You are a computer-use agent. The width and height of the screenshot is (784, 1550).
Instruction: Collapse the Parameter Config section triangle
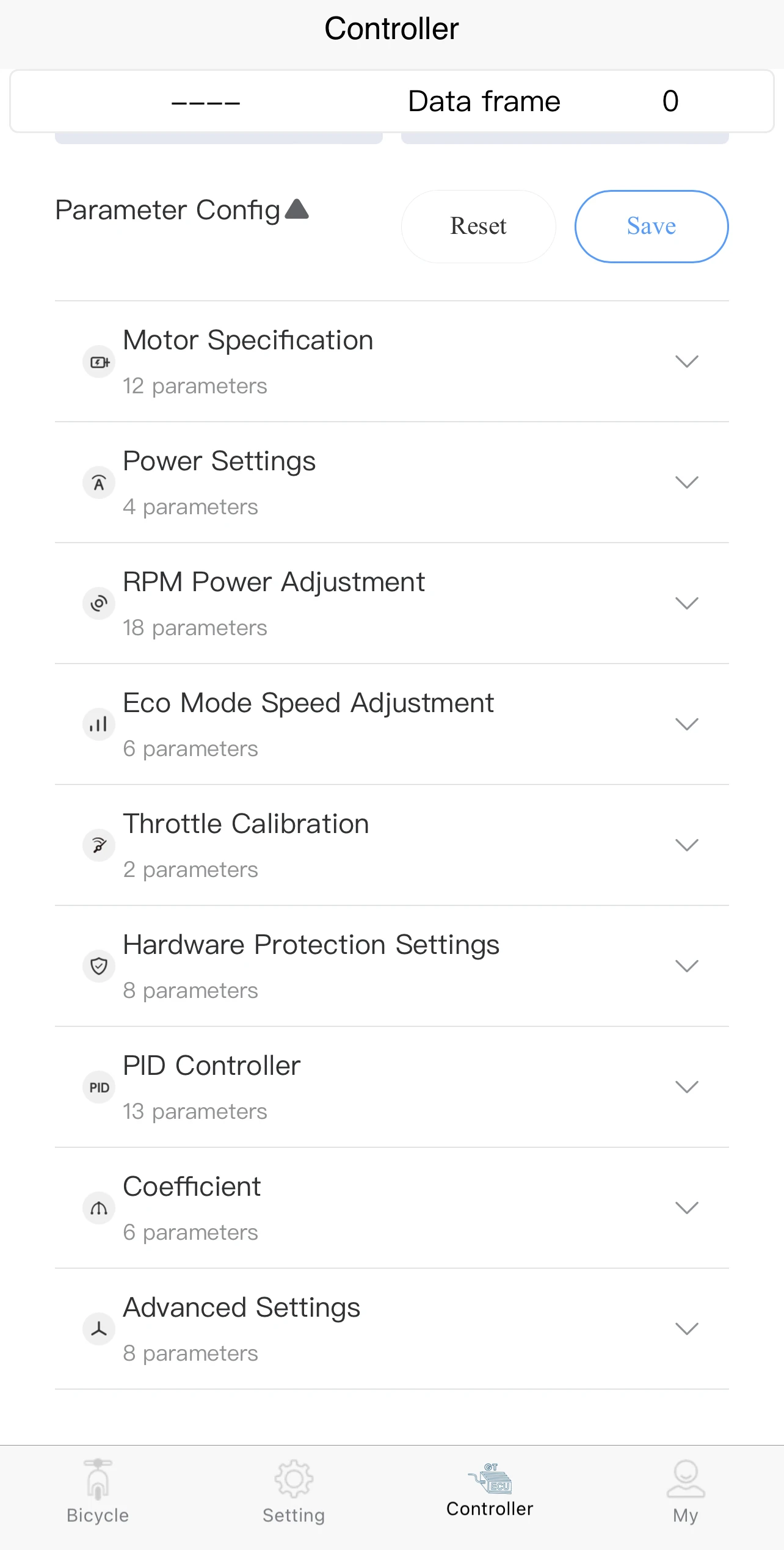pos(297,209)
